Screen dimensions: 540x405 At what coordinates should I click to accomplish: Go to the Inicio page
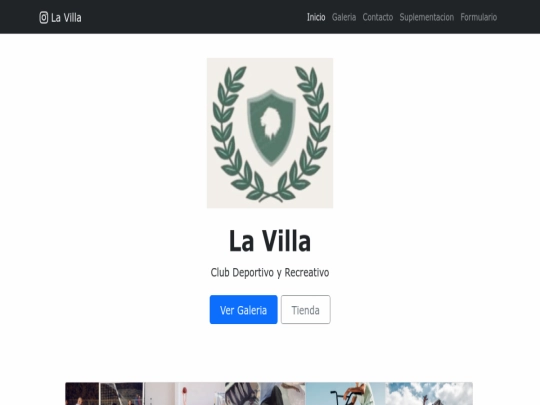(x=316, y=17)
